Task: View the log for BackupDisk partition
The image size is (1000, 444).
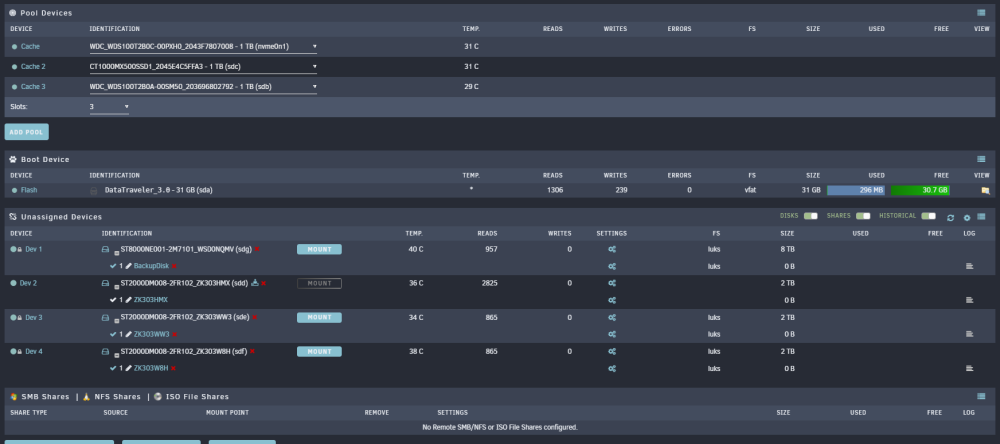Action: (969, 266)
